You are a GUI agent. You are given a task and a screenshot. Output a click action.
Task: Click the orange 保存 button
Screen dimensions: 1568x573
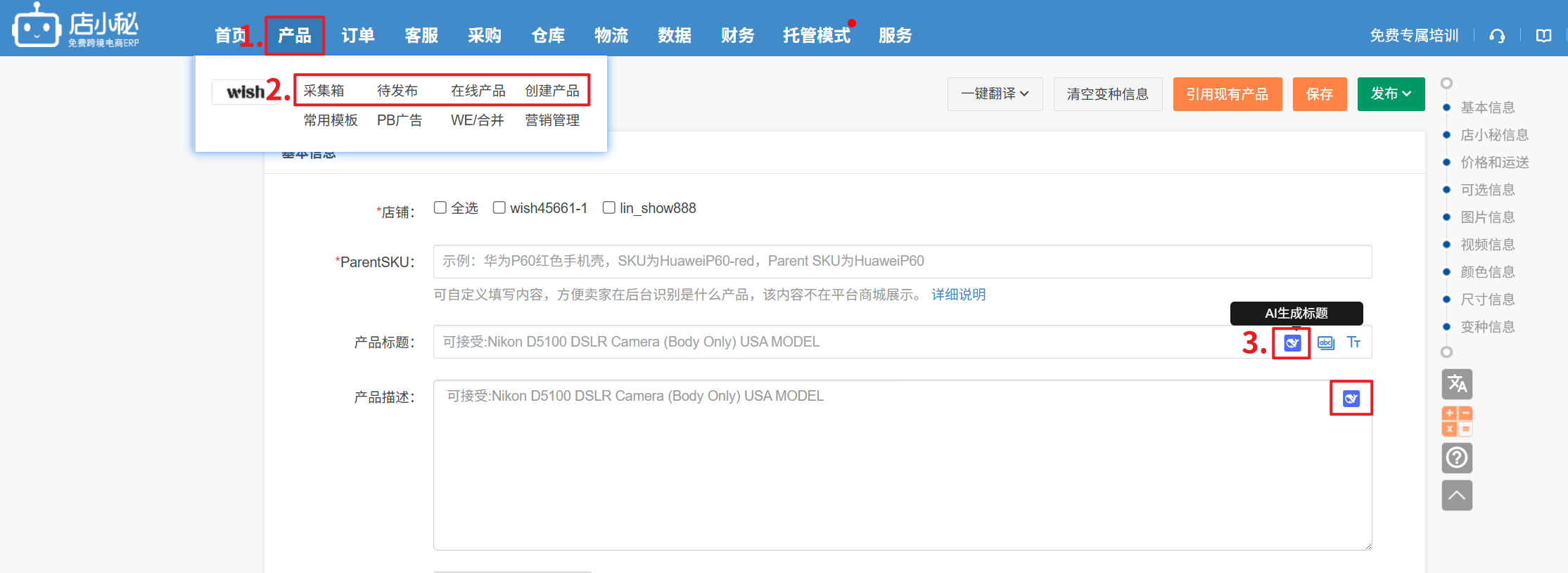click(1319, 94)
